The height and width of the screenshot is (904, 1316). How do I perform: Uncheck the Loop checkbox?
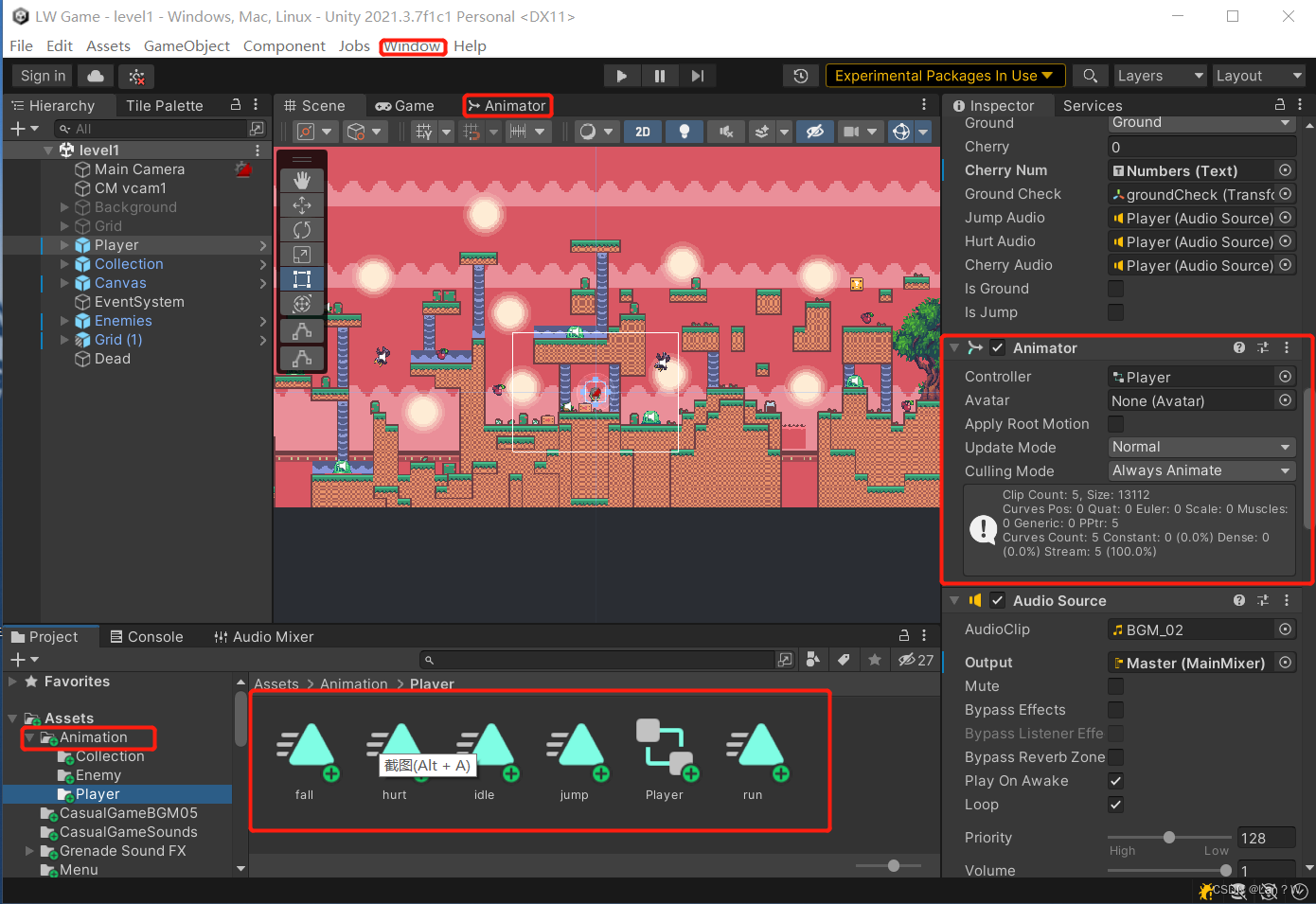(1116, 805)
